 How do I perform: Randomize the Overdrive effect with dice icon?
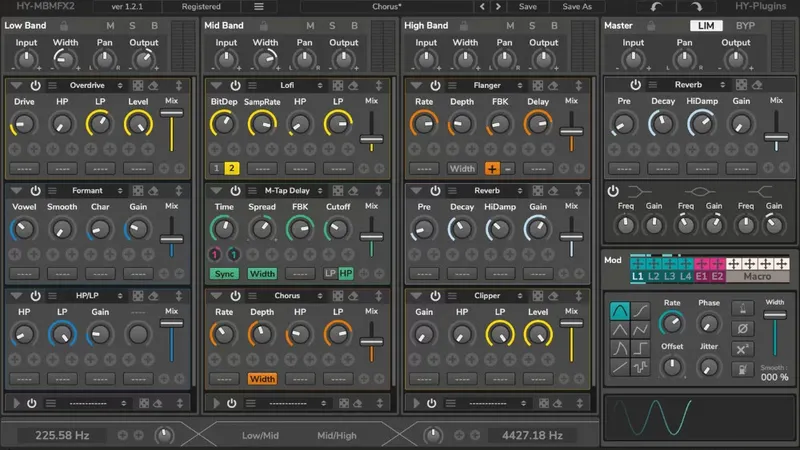(137, 86)
